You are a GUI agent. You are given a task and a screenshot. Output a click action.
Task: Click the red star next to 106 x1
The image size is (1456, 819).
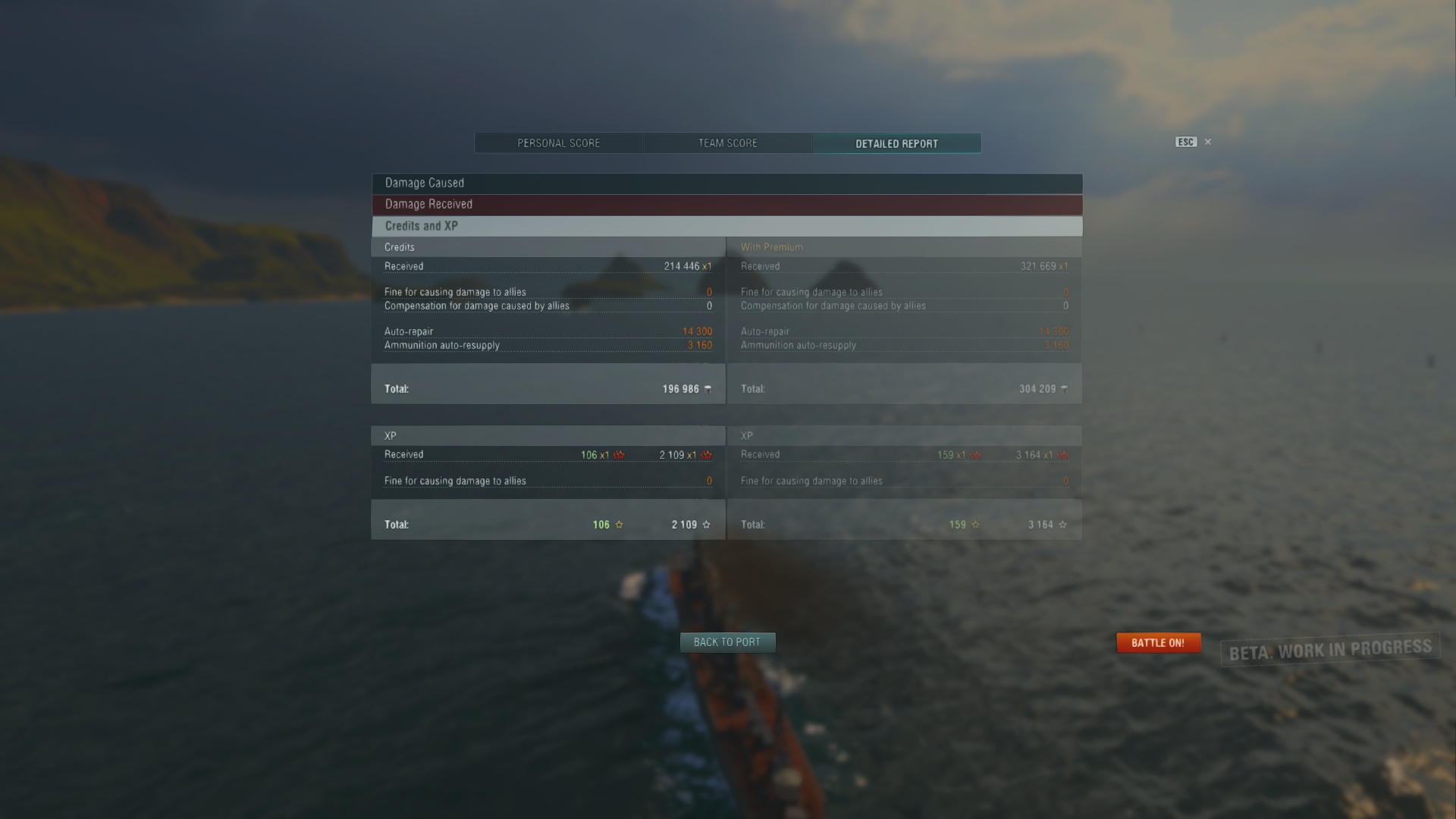coord(619,455)
